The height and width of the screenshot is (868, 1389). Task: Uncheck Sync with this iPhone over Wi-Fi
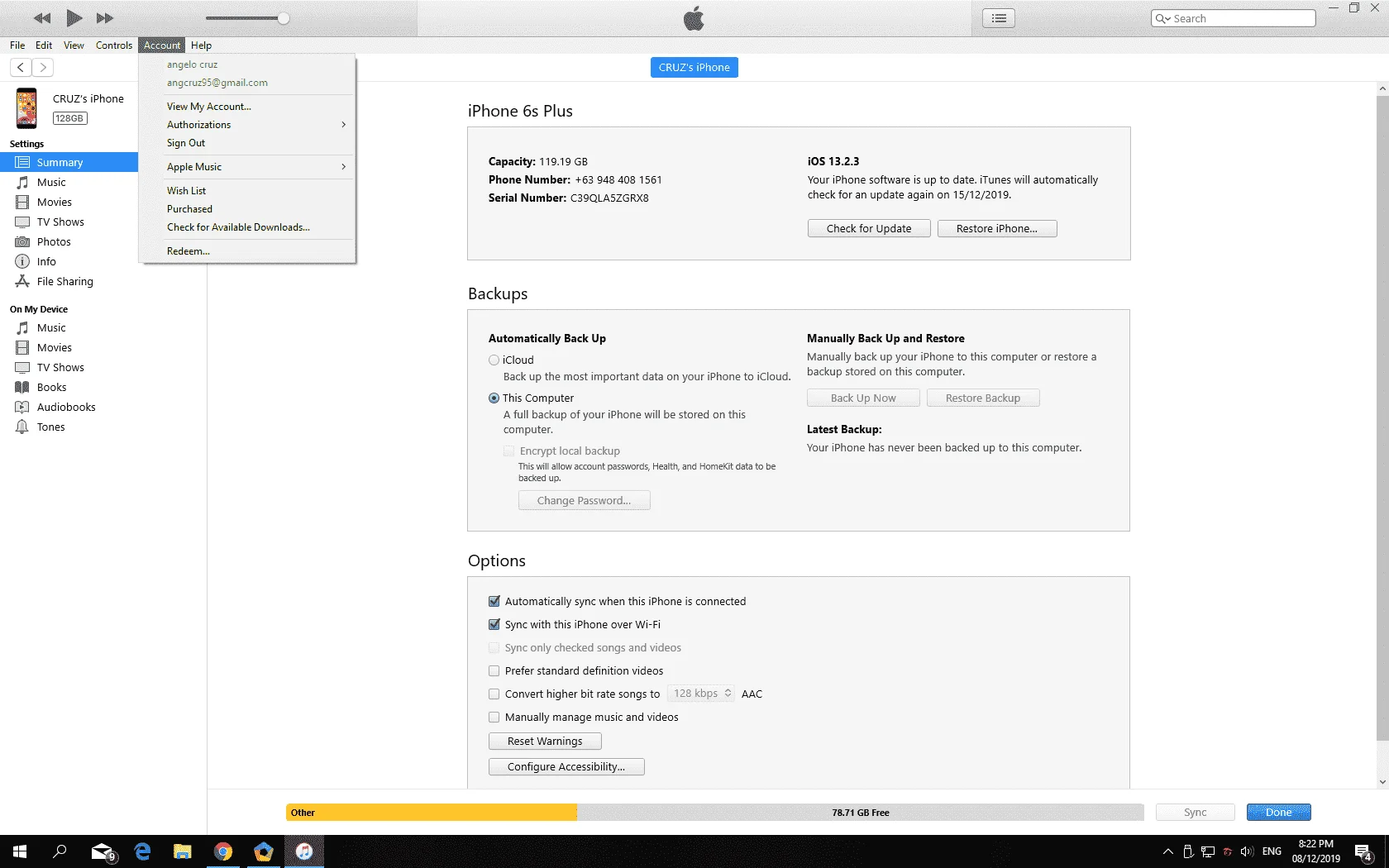(494, 625)
